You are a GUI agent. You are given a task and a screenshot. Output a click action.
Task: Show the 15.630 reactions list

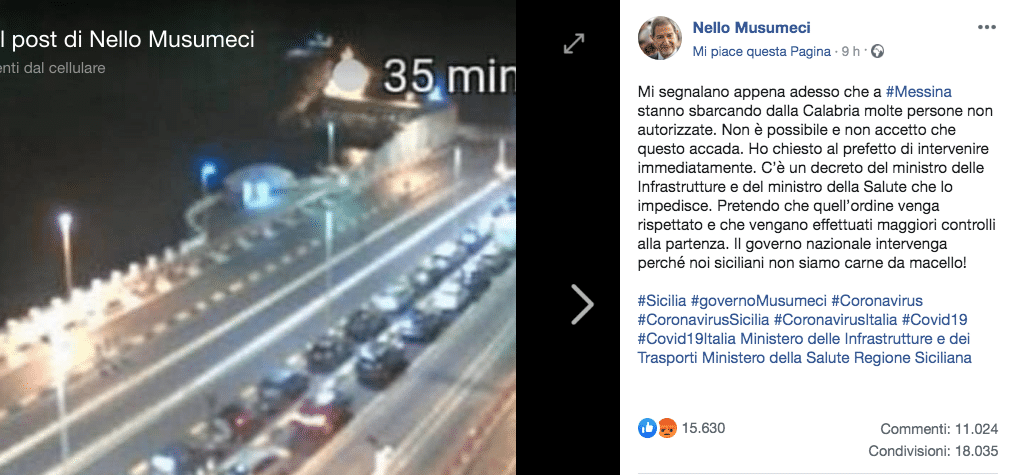(x=703, y=428)
